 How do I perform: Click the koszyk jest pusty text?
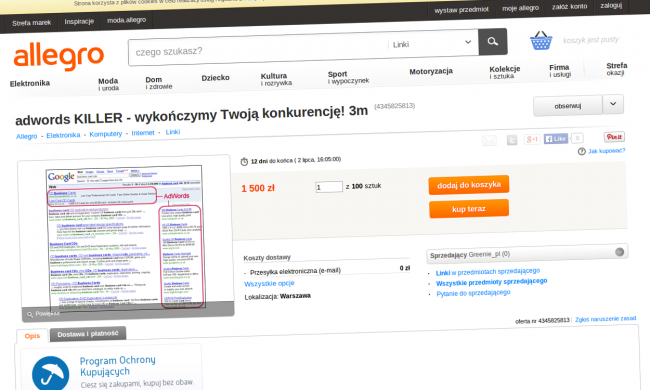(591, 40)
